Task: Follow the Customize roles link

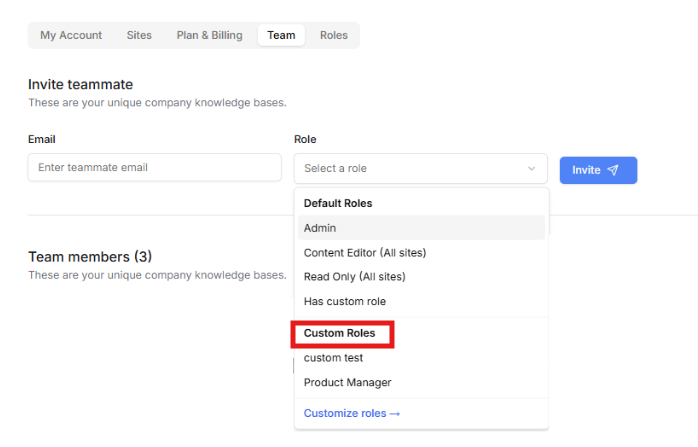Action: point(352,414)
